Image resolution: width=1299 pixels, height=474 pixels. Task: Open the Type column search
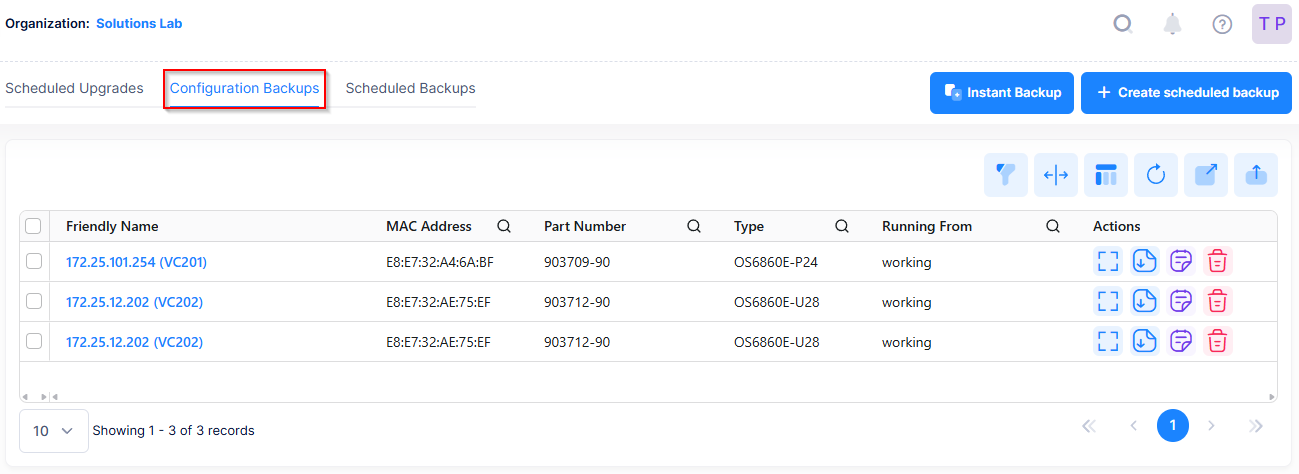tap(842, 226)
